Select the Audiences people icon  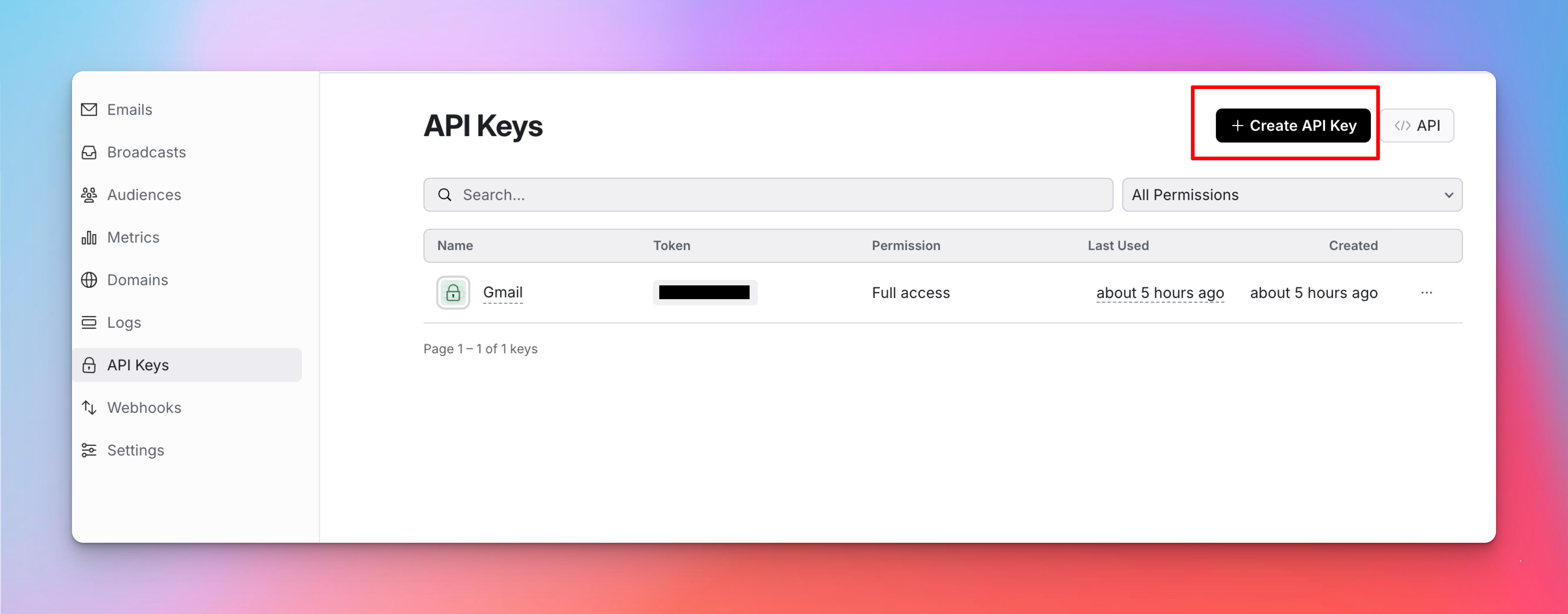[x=89, y=195]
